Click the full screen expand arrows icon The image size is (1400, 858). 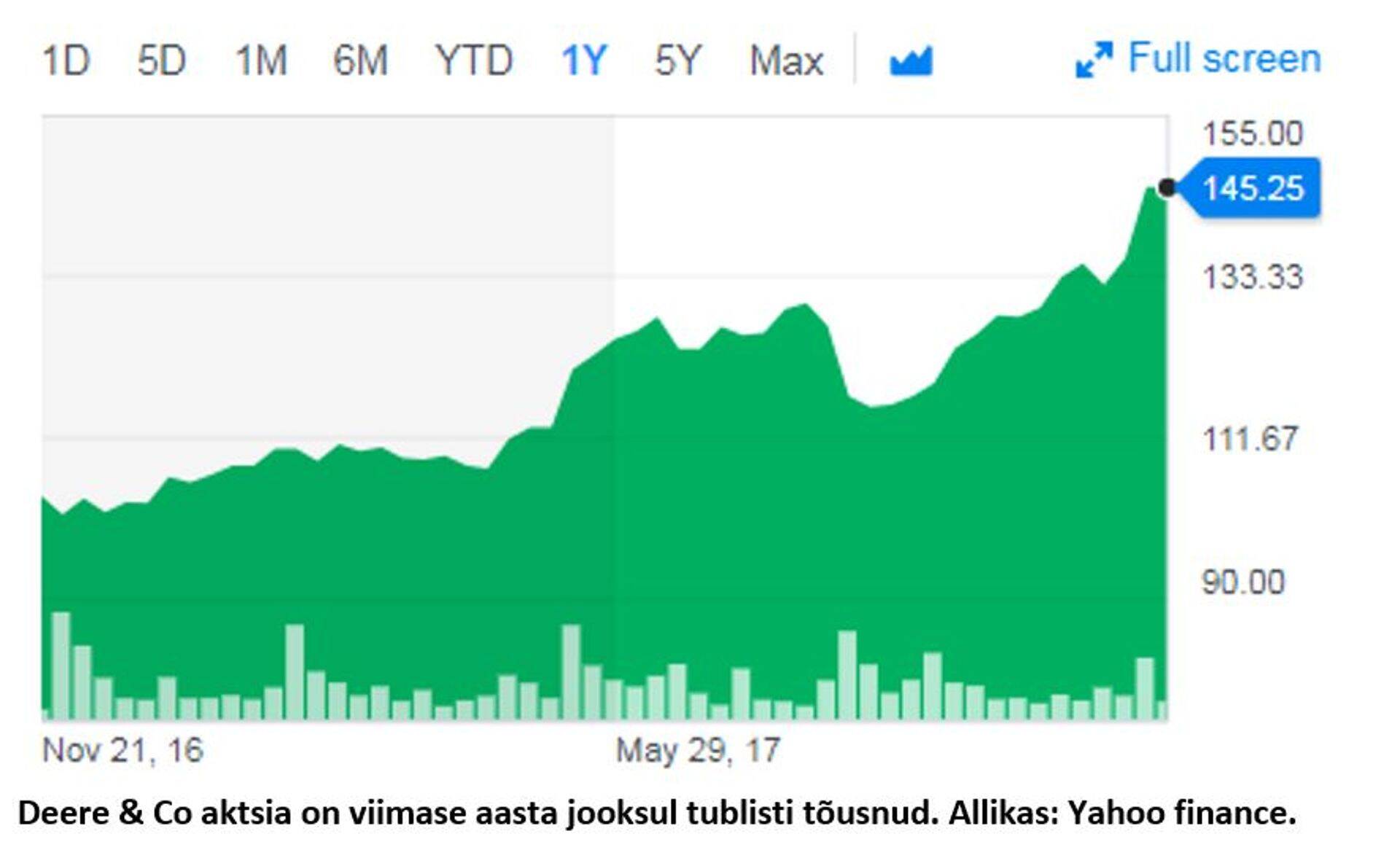[x=1094, y=60]
